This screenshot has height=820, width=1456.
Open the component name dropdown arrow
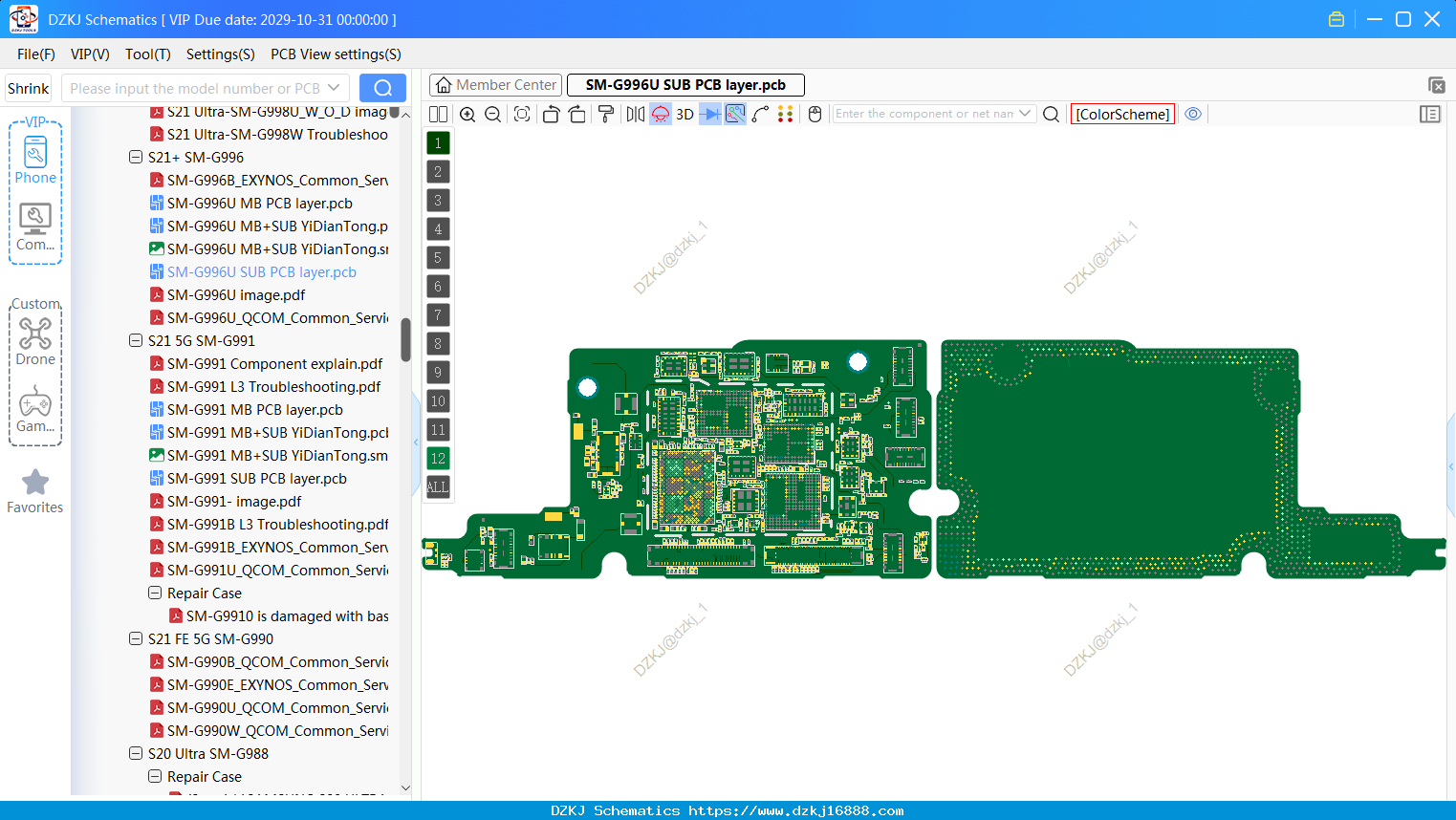pos(1025,114)
